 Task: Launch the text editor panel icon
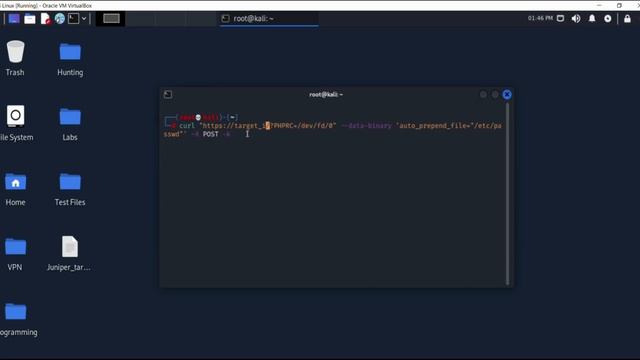tap(45, 18)
